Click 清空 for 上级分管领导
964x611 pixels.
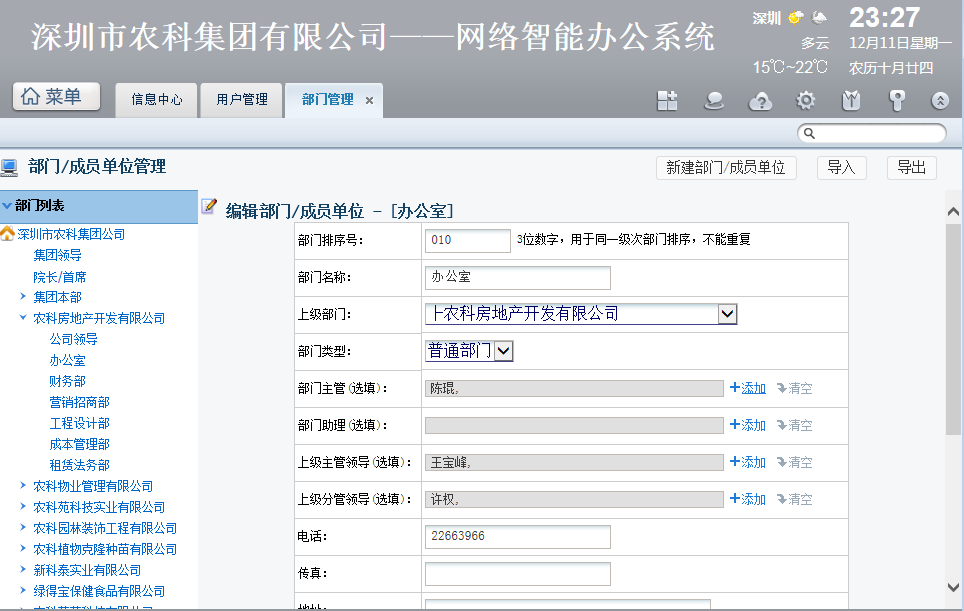tap(794, 499)
